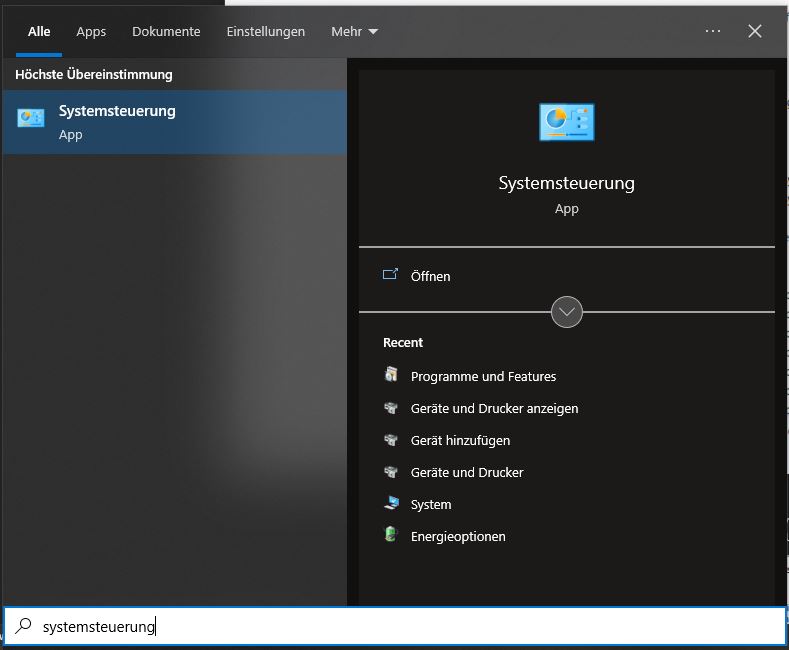Click the magnifier icon in the search box
The height and width of the screenshot is (650, 789).
point(23,626)
